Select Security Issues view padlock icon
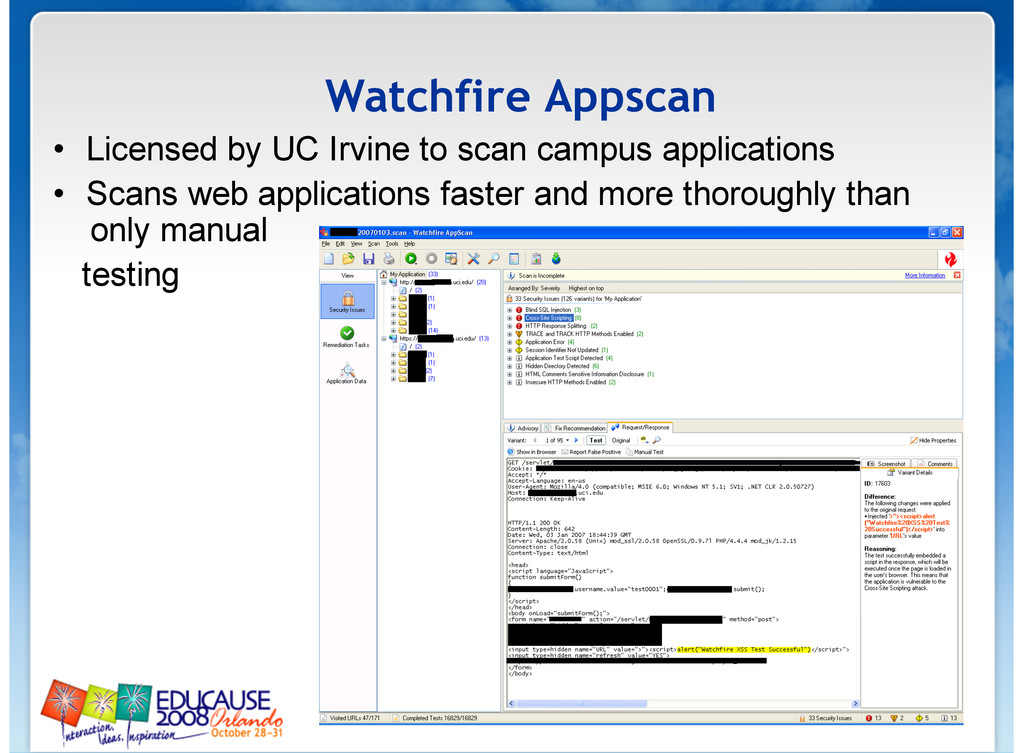 pos(347,301)
